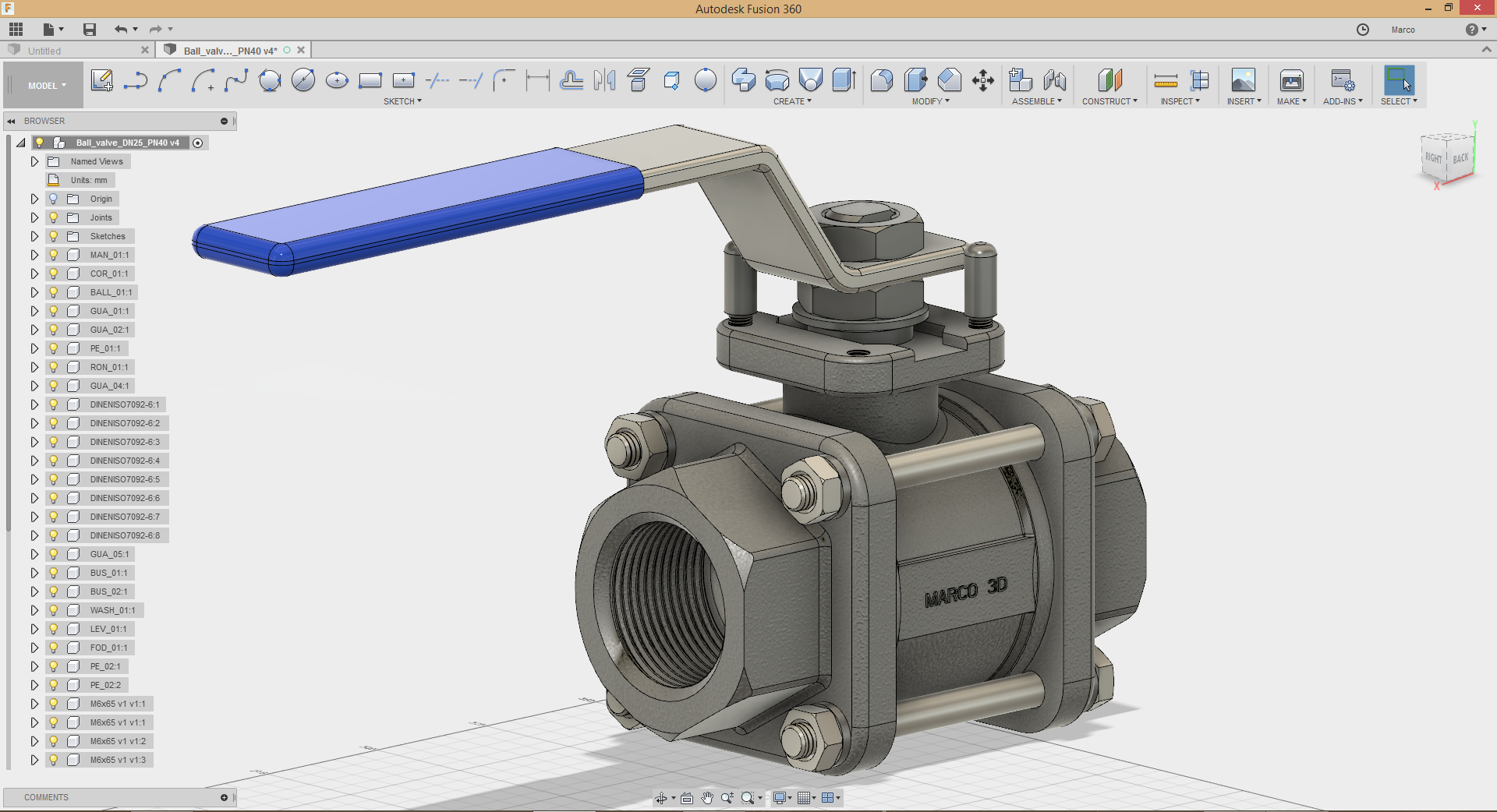Click the Marco user account name

(1403, 30)
